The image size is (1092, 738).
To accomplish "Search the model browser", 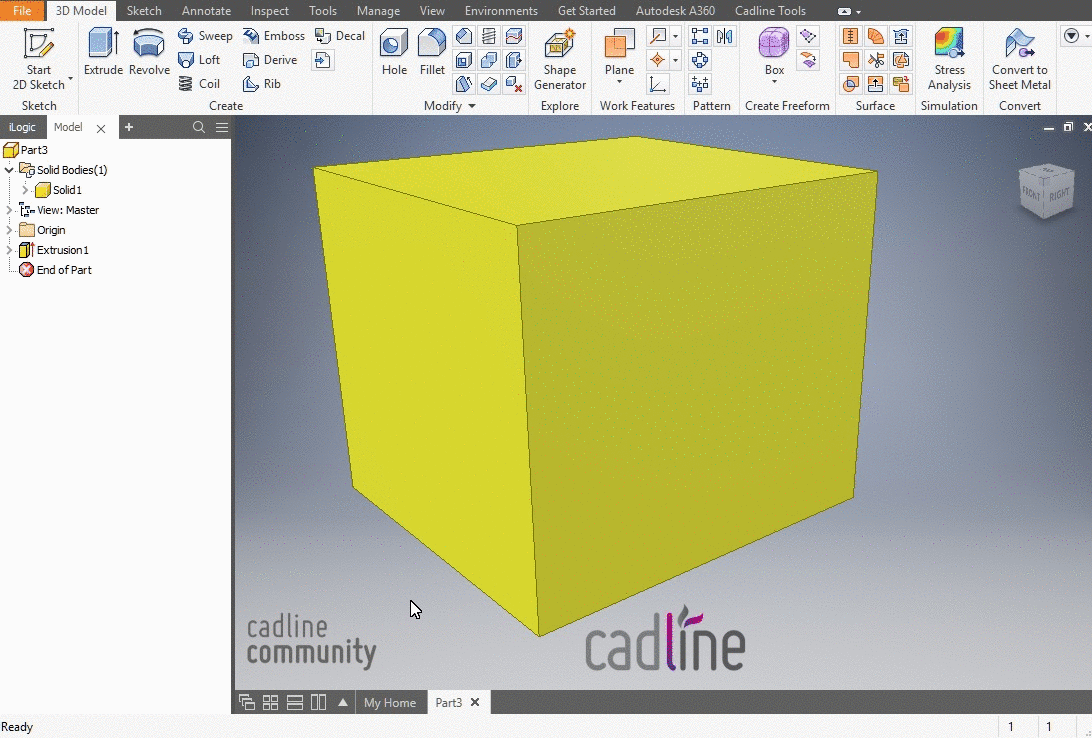I will (x=198, y=127).
